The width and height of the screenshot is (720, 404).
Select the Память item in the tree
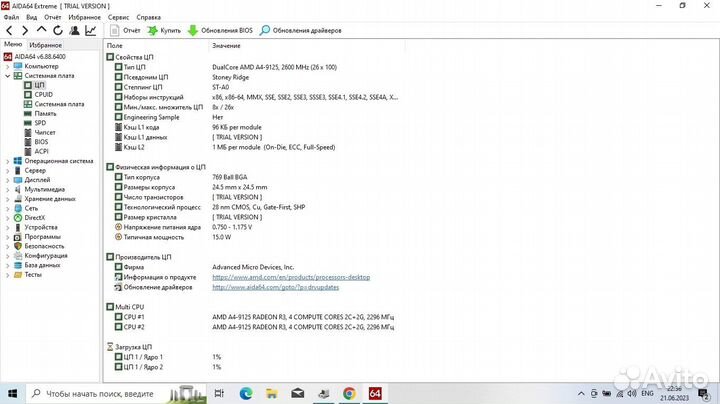point(40,113)
